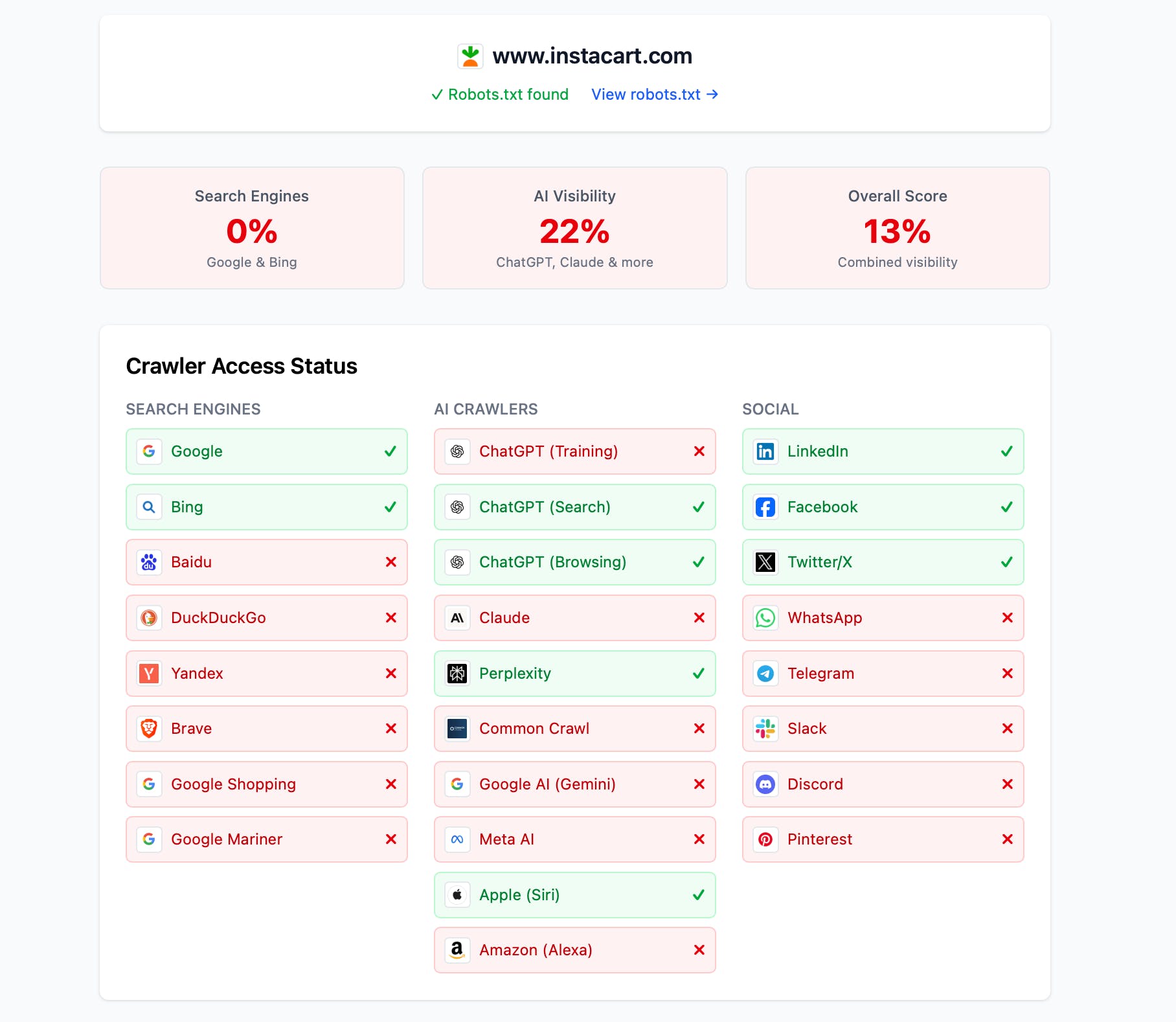The width and height of the screenshot is (1176, 1022).
Task: Click the Instacart carrot favicon
Action: pyautogui.click(x=470, y=56)
